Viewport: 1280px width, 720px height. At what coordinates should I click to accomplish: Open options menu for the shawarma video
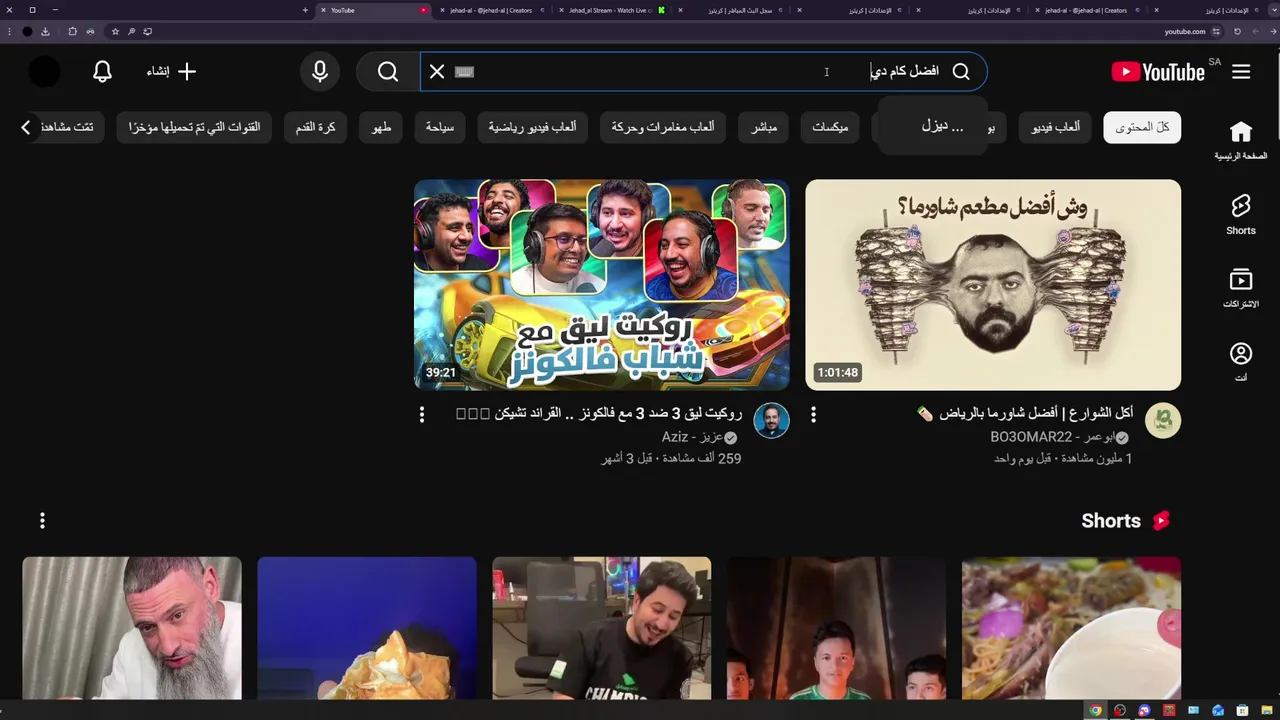tap(813, 414)
